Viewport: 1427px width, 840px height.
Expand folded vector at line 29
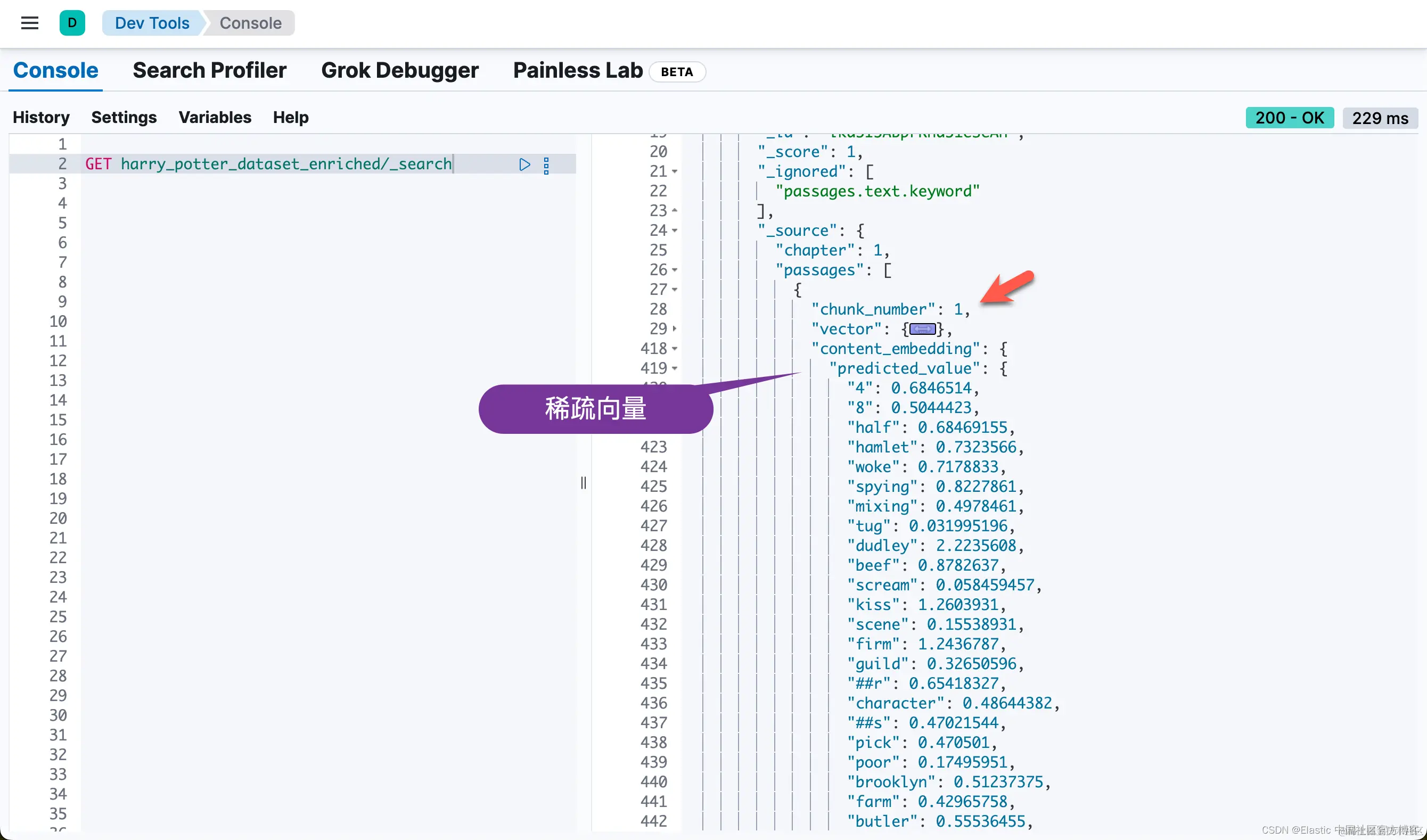[675, 329]
